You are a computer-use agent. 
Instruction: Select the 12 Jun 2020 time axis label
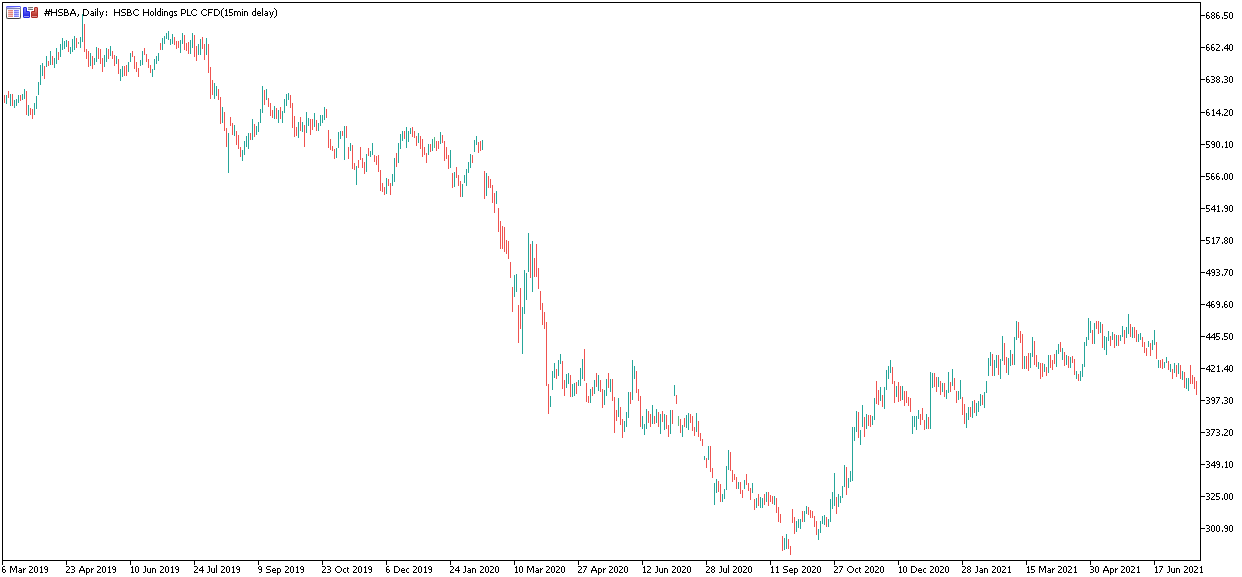[x=666, y=569]
